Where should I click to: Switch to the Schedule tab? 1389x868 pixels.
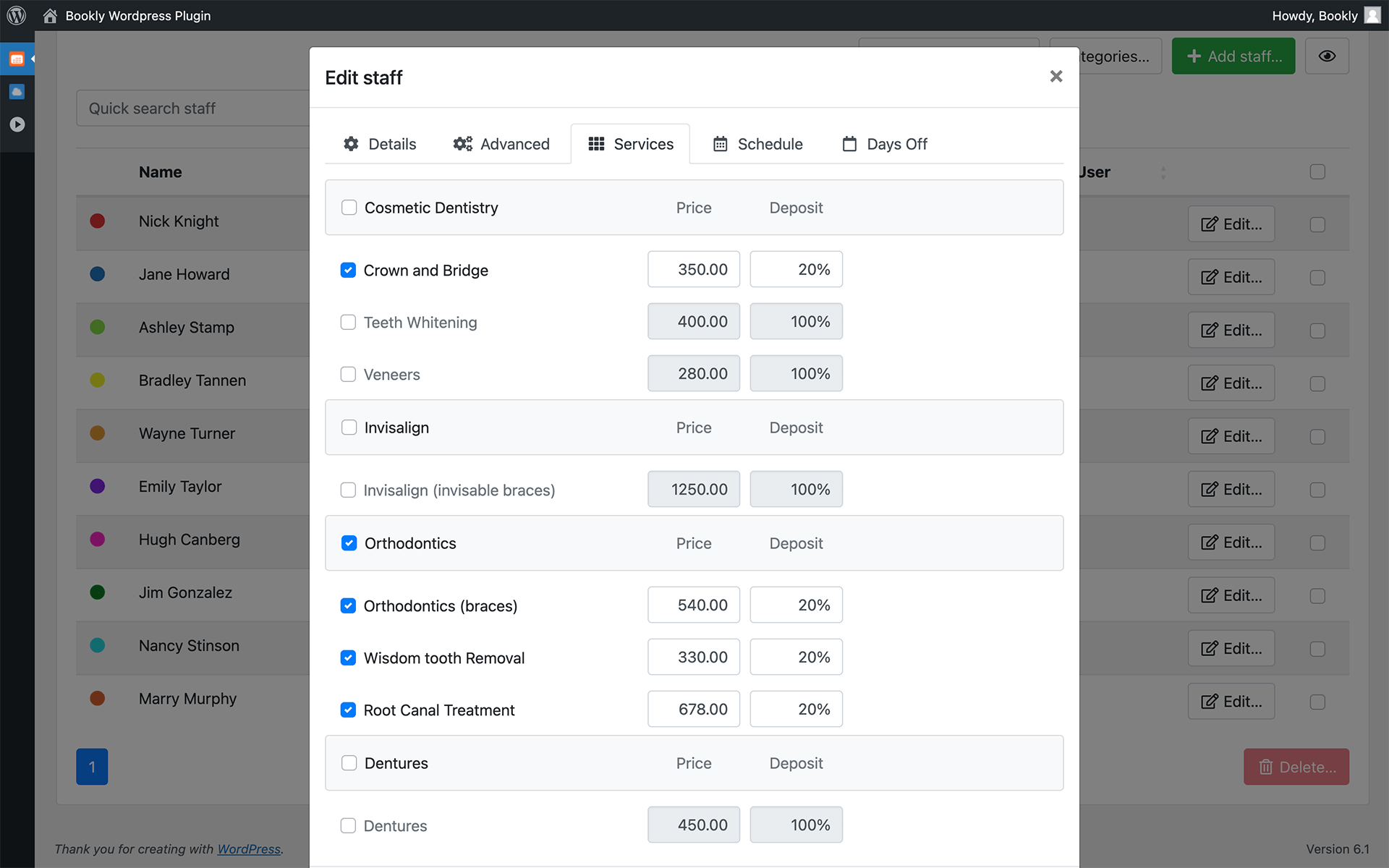(757, 144)
